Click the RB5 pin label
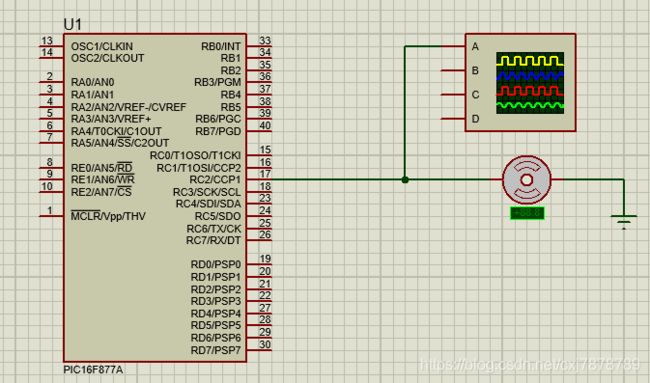The height and width of the screenshot is (383, 650). 230,107
